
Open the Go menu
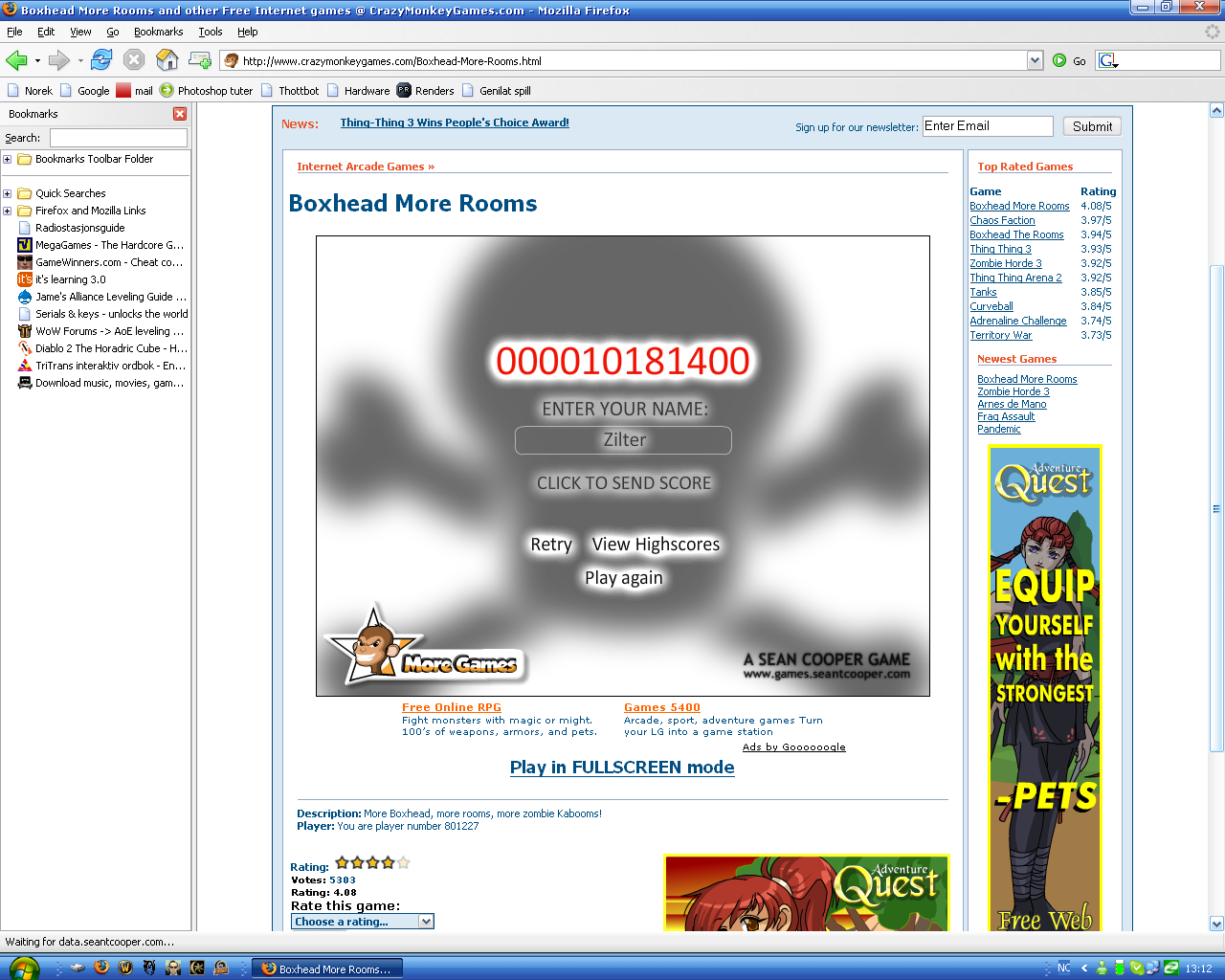click(113, 32)
